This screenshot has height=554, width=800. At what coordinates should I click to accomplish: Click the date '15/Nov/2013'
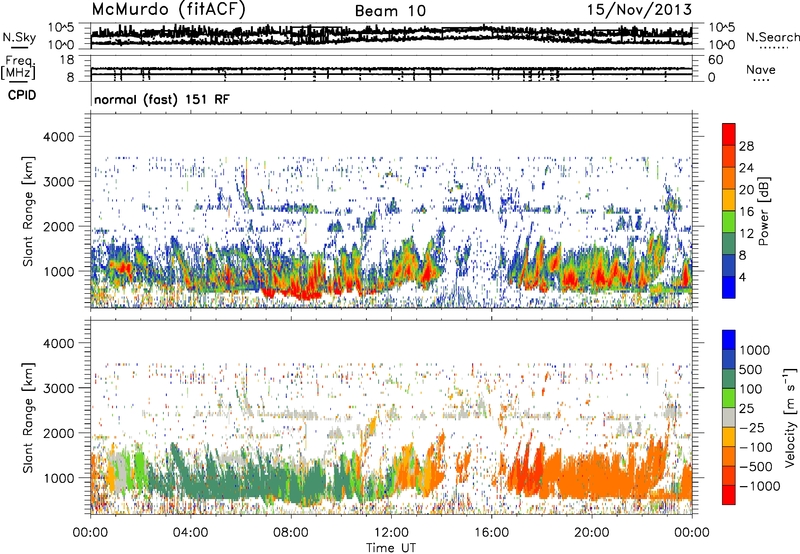(x=639, y=9)
